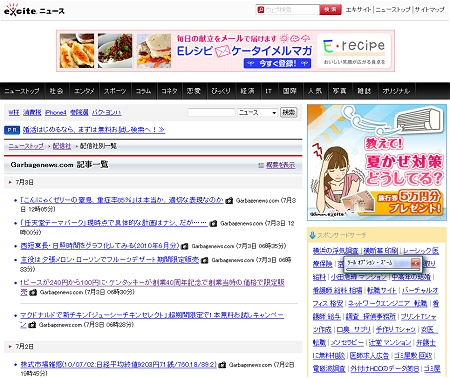Open the こんにゃくゼリー article link
This screenshot has width=450, height=378.
click(x=122, y=200)
